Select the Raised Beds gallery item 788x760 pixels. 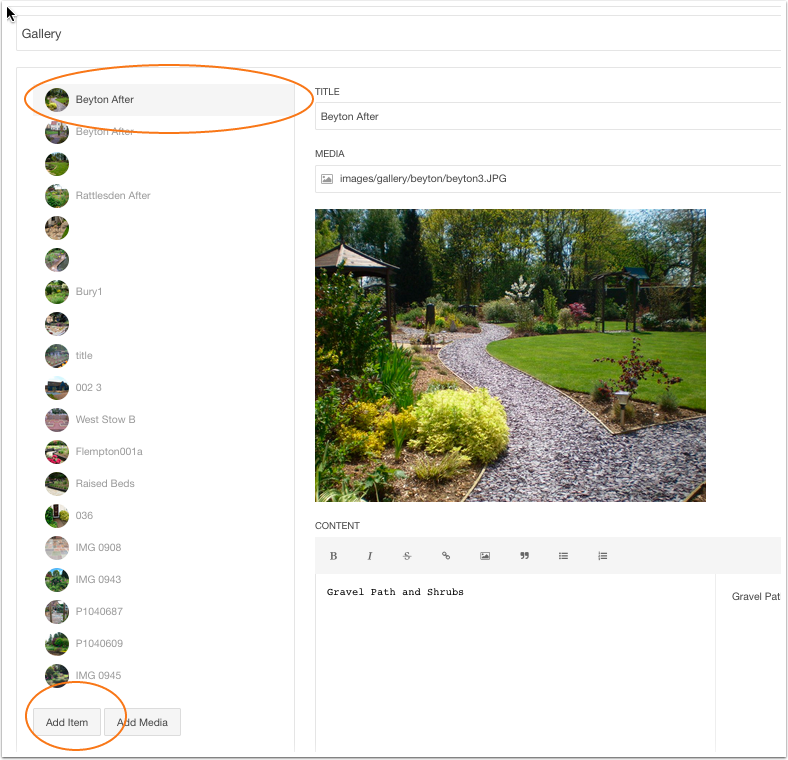(x=163, y=484)
